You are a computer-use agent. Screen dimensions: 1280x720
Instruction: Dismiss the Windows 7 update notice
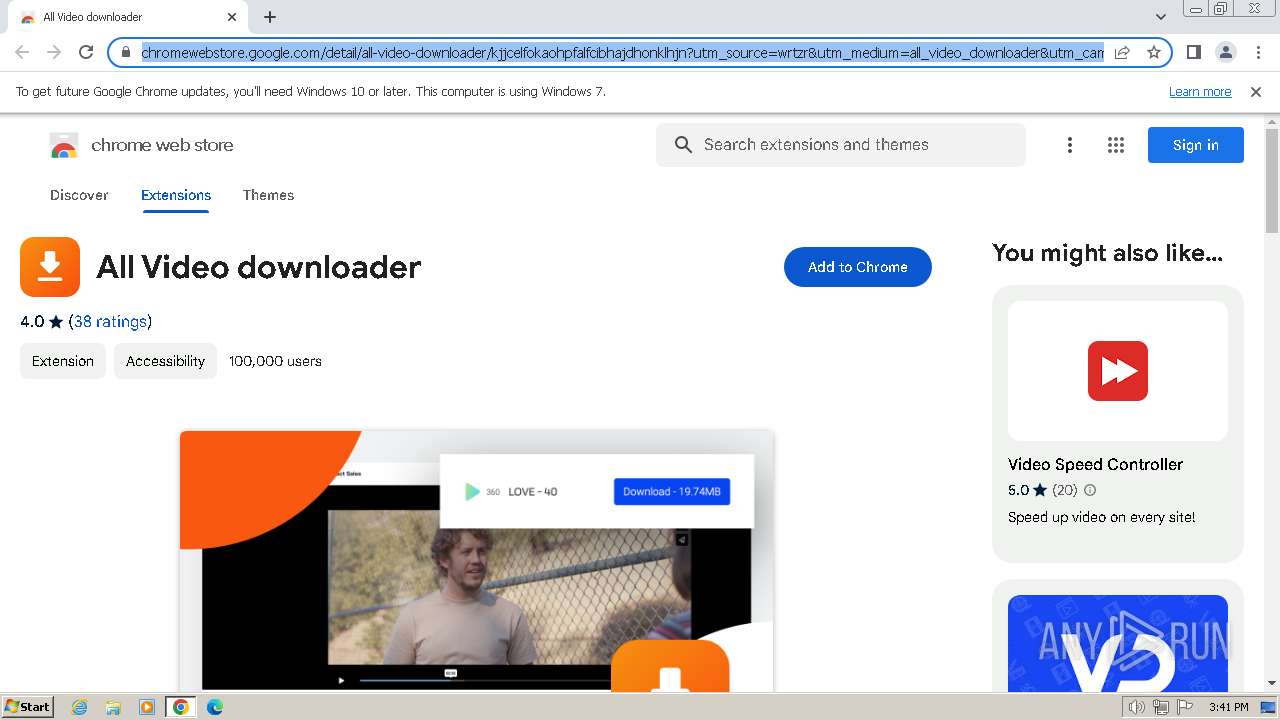[1256, 92]
